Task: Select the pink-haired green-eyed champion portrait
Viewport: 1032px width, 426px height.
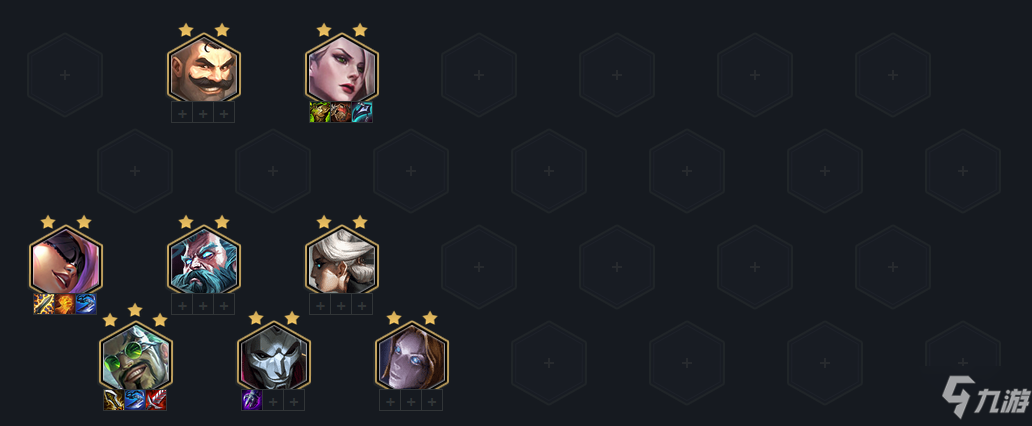Action: (342, 68)
